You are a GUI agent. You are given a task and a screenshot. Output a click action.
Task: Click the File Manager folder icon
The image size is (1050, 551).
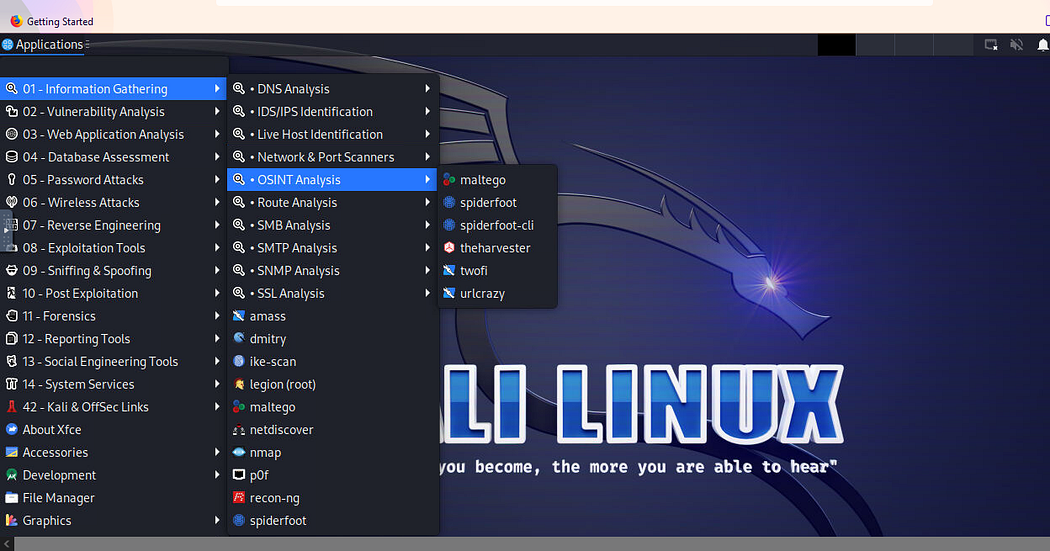[x=11, y=498]
